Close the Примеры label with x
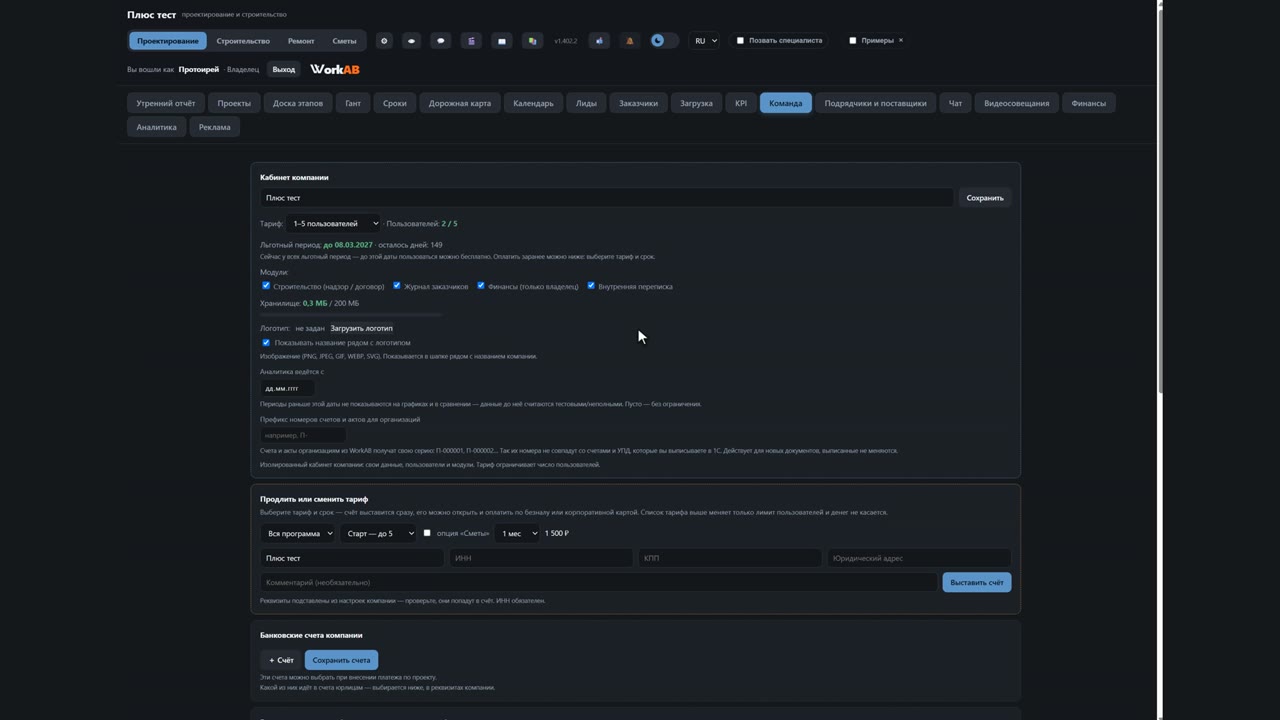 point(900,40)
